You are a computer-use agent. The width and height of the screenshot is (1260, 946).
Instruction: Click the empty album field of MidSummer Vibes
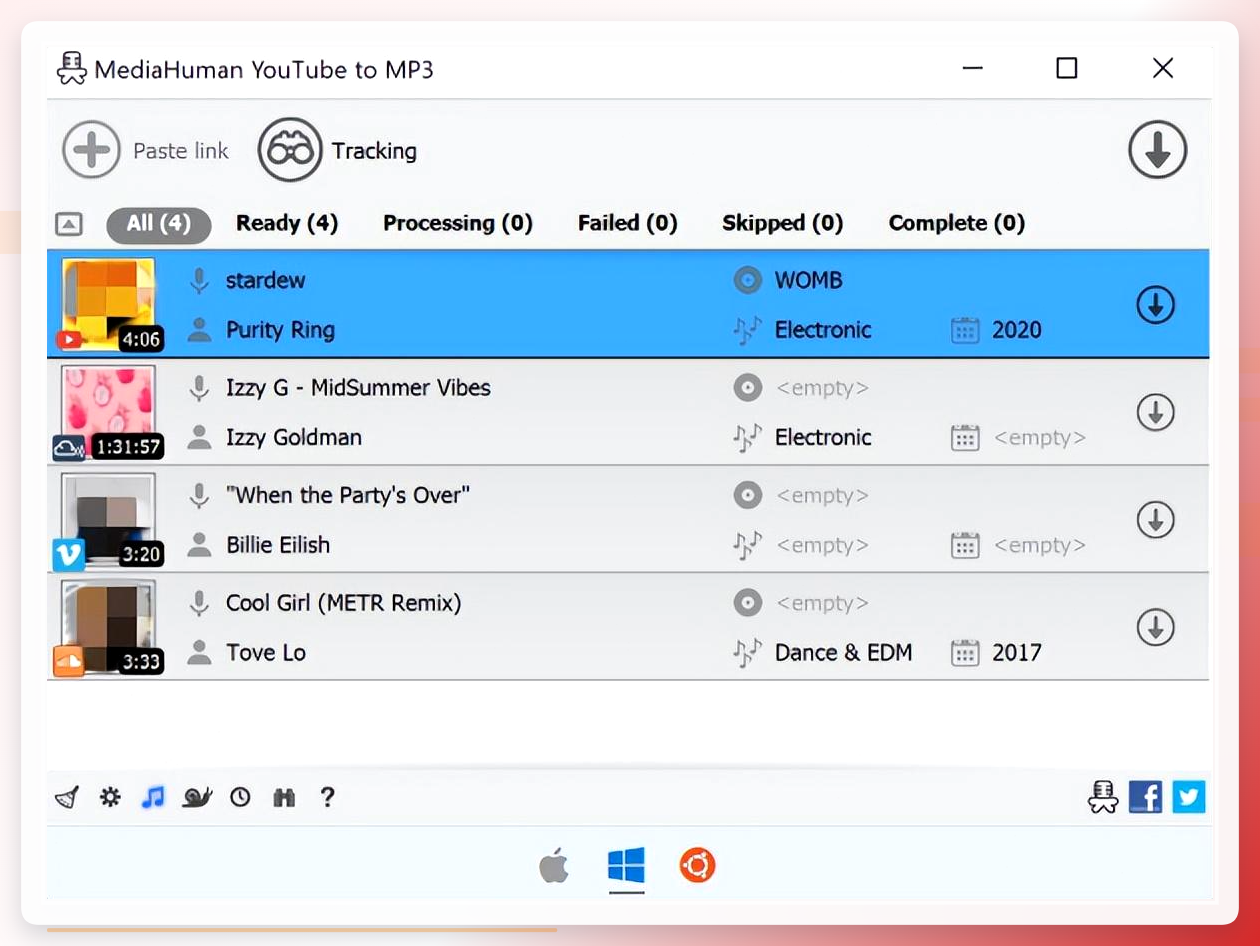click(x=822, y=388)
